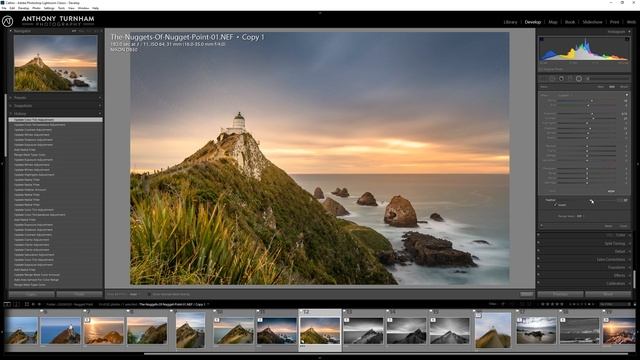Switch to the Book module
Viewport: 640px width, 360px height.
tap(570, 22)
